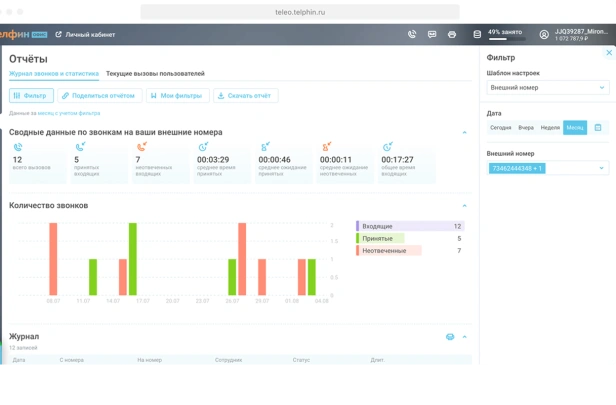
Task: Collapse the Сводные данные summary section
Action: tap(464, 133)
